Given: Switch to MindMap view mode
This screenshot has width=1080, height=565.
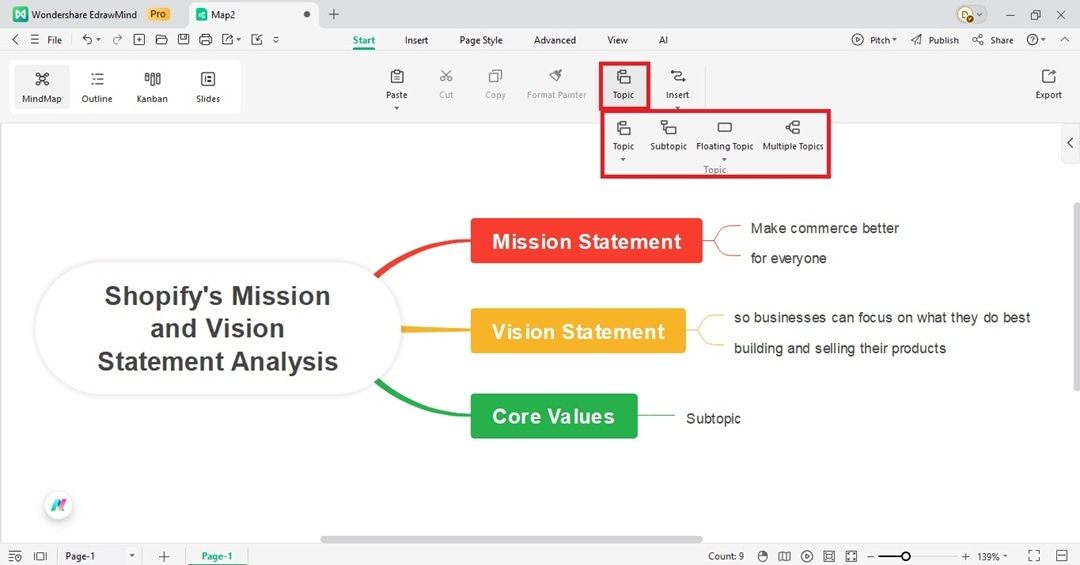Looking at the screenshot, I should [x=42, y=87].
